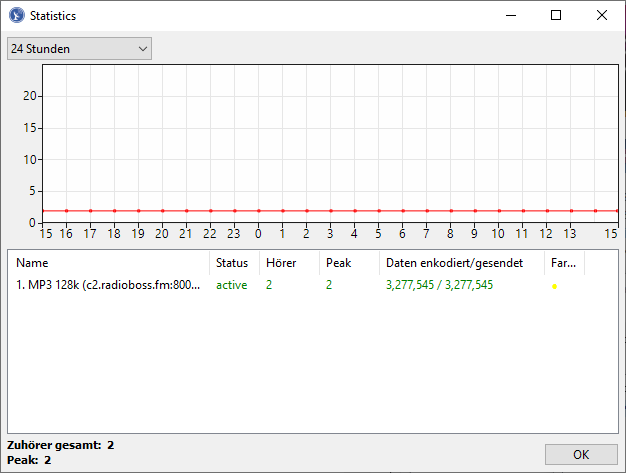Click the green 'active' status cell

coord(232,285)
